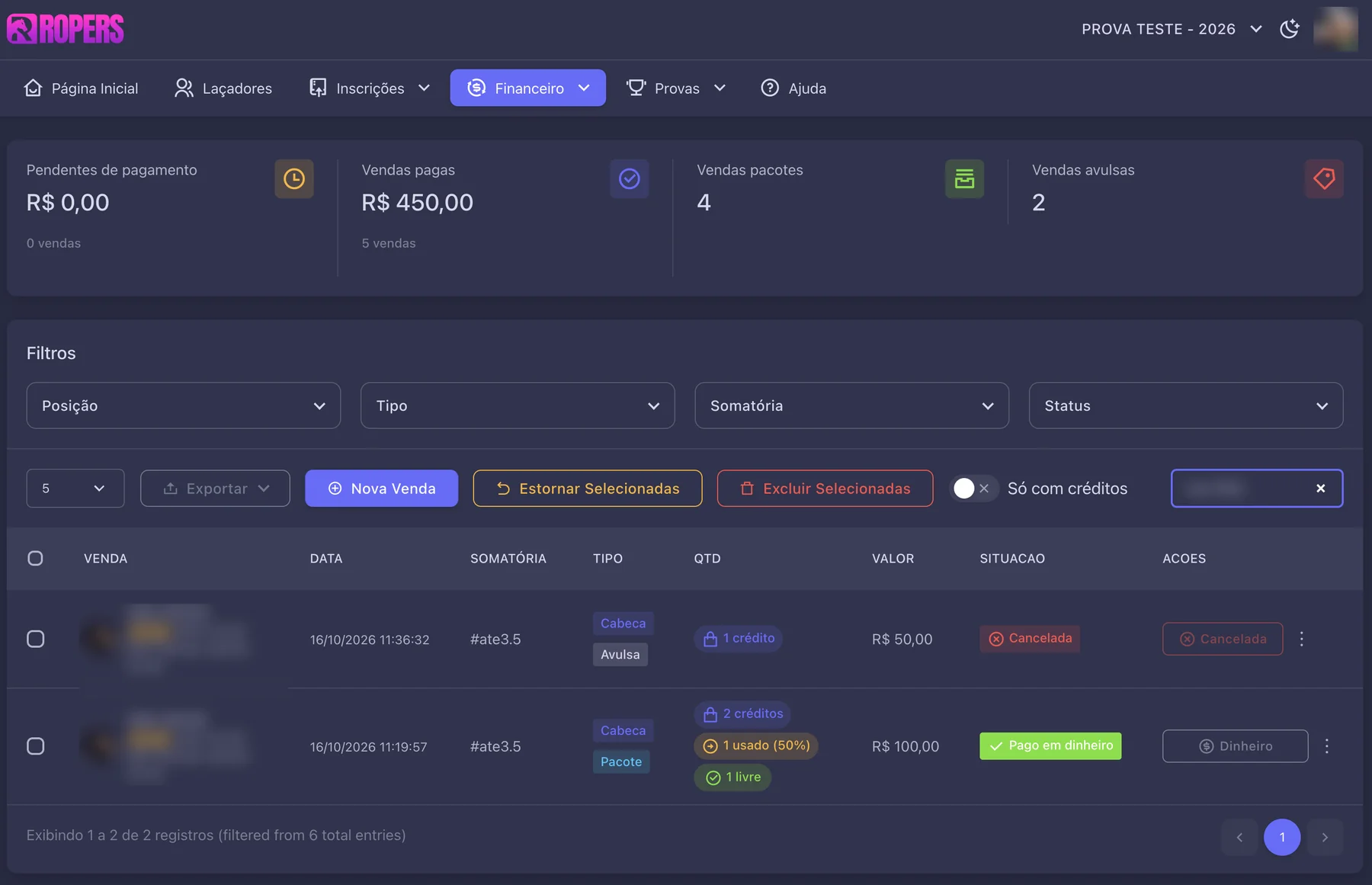Go to previous page arrow

(1239, 837)
